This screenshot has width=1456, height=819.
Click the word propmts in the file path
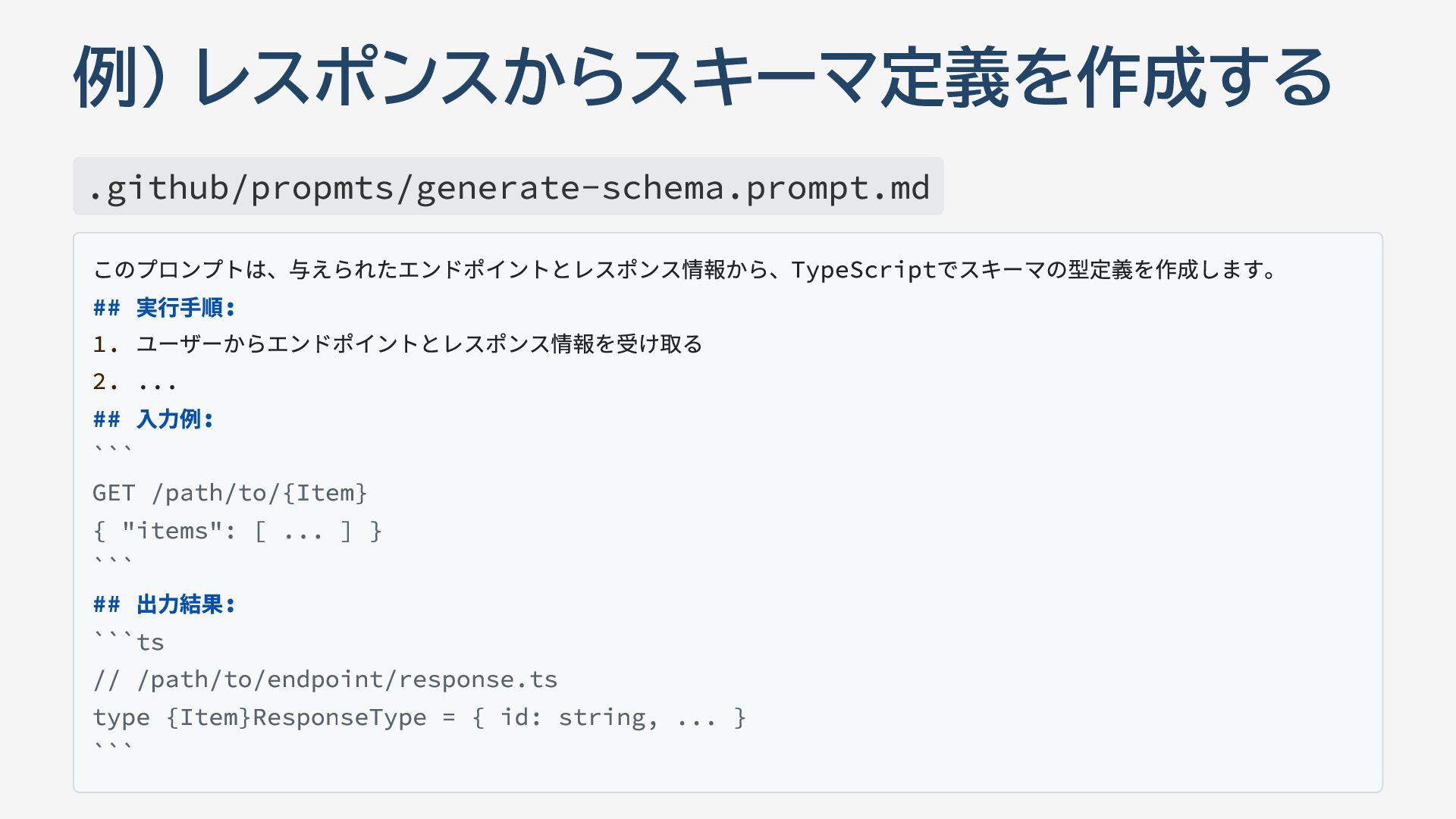pos(323,187)
